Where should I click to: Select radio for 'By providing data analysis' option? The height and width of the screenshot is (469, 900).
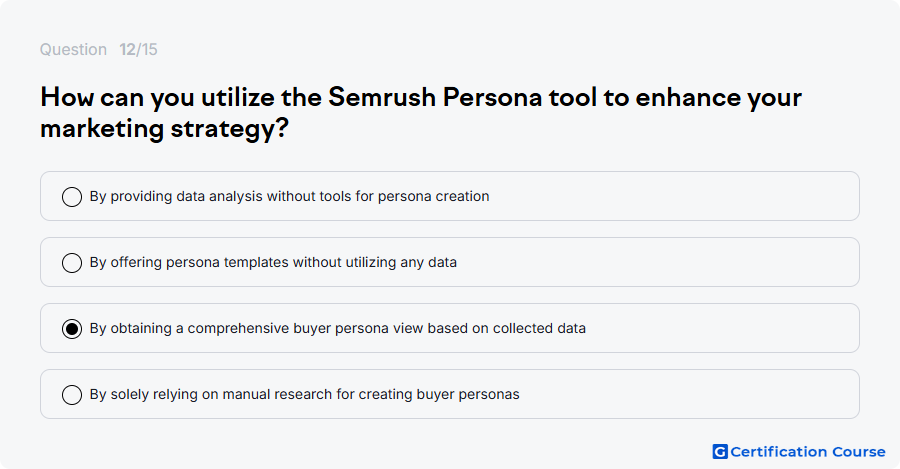click(x=72, y=197)
